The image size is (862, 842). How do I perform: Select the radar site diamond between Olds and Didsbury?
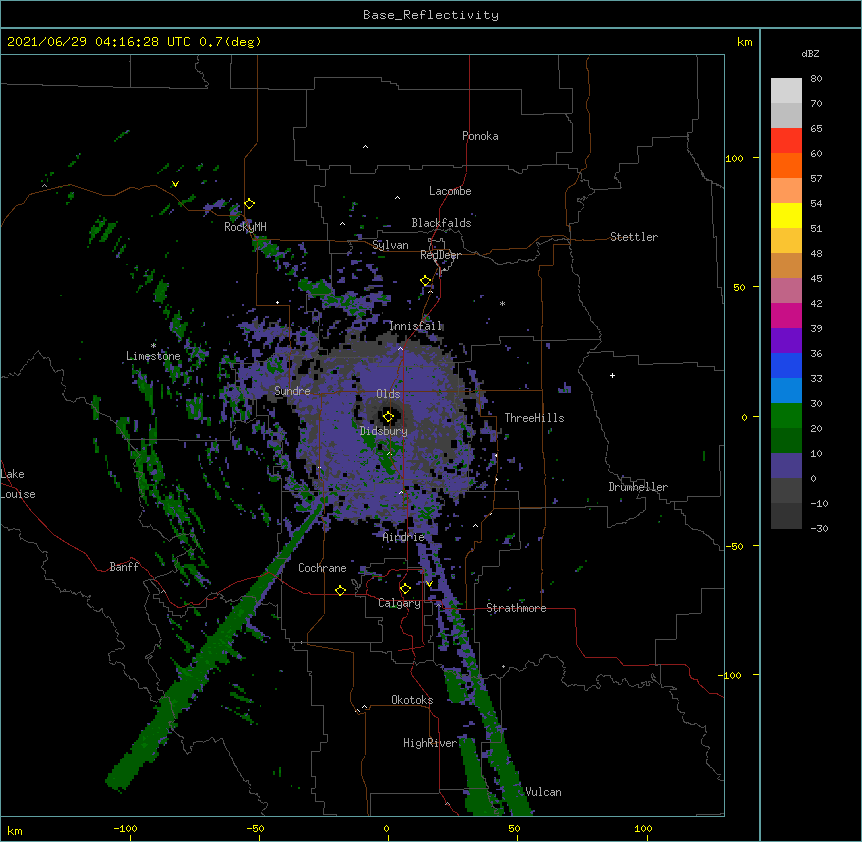388,417
